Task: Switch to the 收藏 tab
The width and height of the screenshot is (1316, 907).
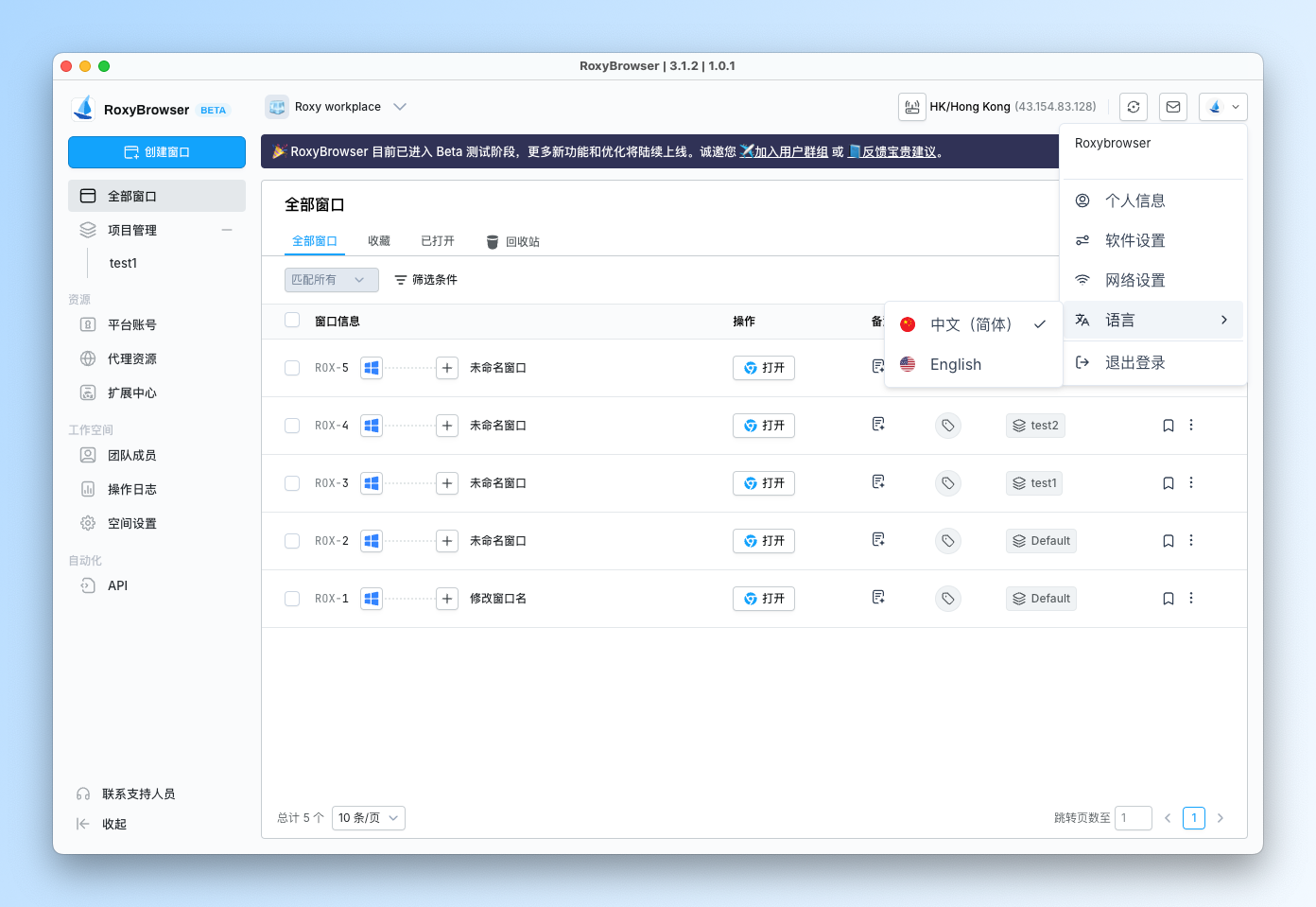Action: point(379,241)
